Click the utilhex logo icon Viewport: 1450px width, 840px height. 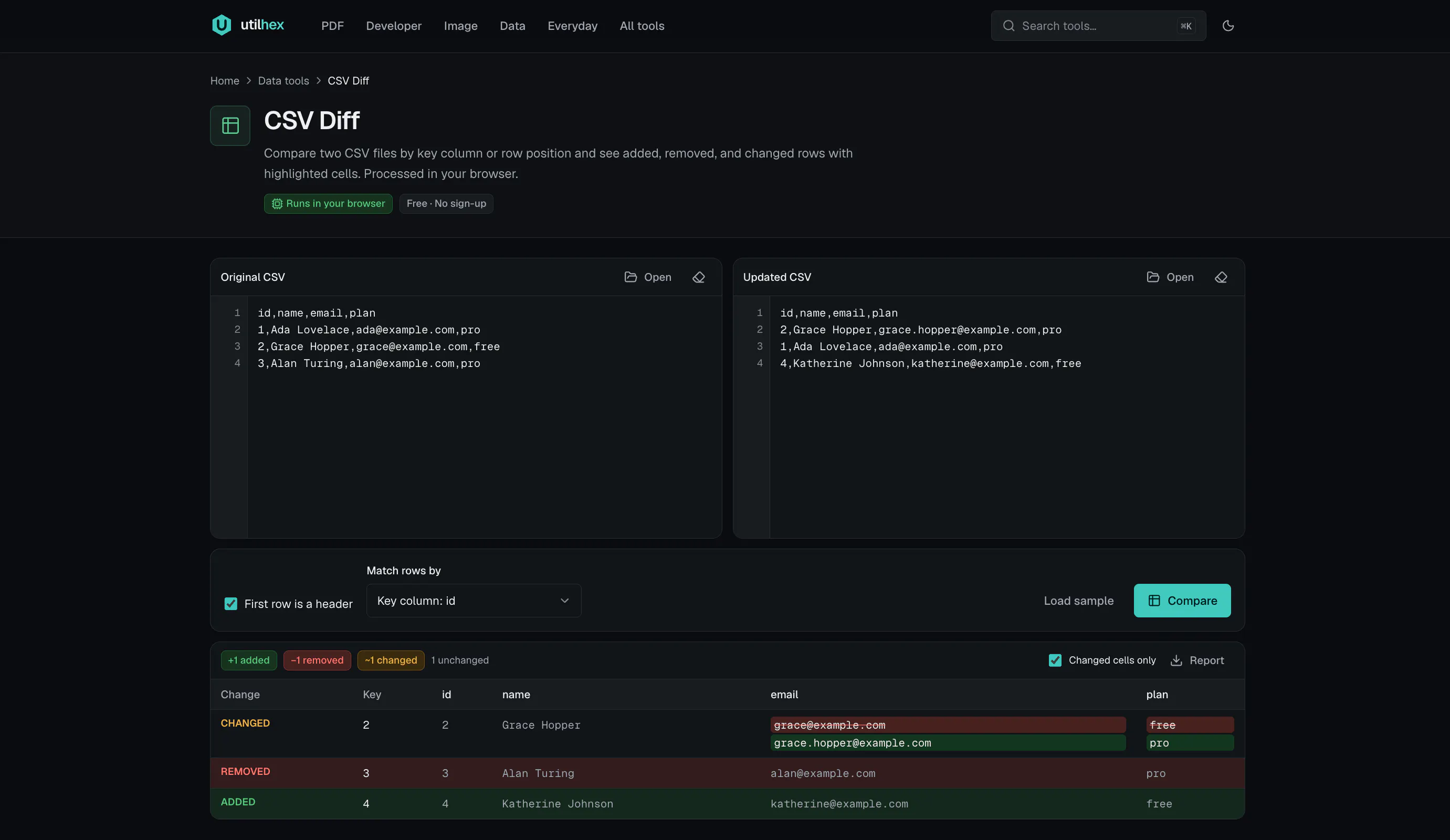[222, 25]
